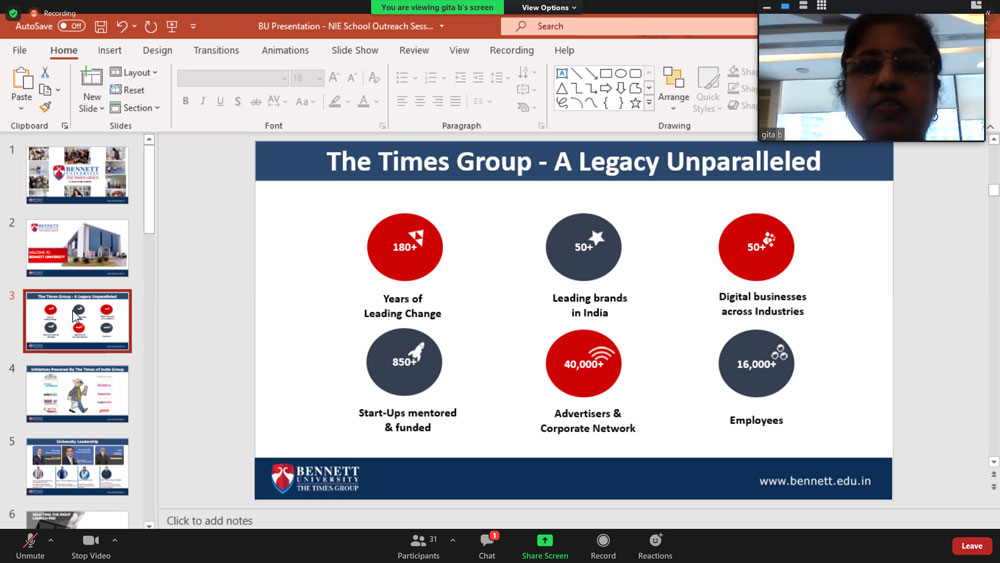Insert a New Slide

pos(91,90)
